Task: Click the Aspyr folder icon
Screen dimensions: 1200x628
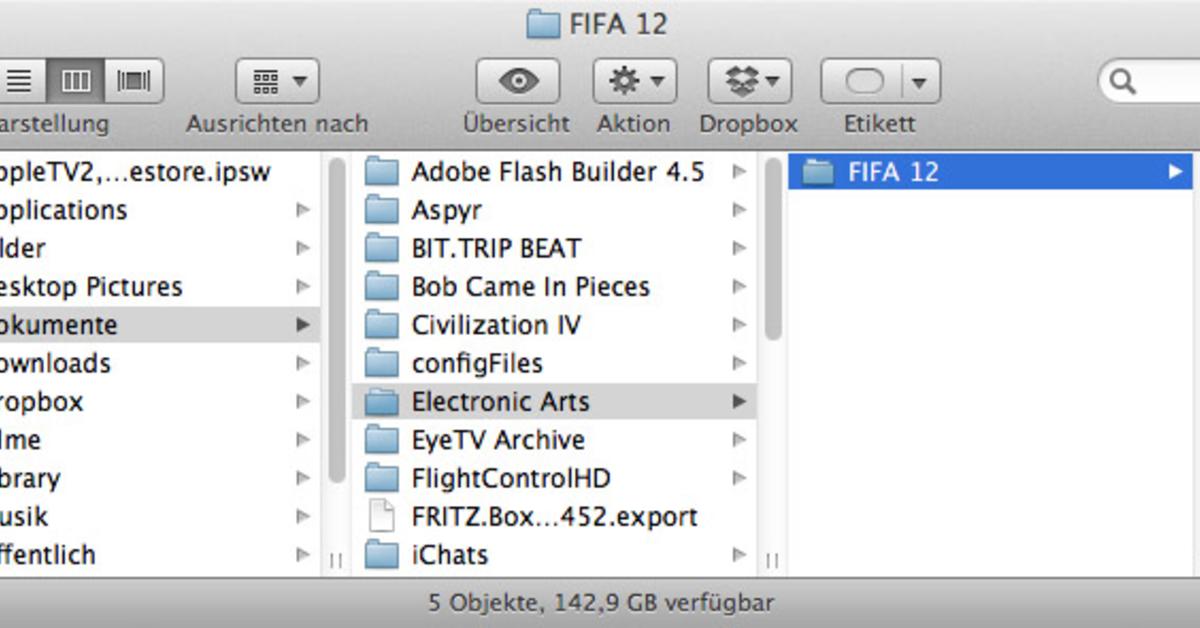Action: (382, 210)
